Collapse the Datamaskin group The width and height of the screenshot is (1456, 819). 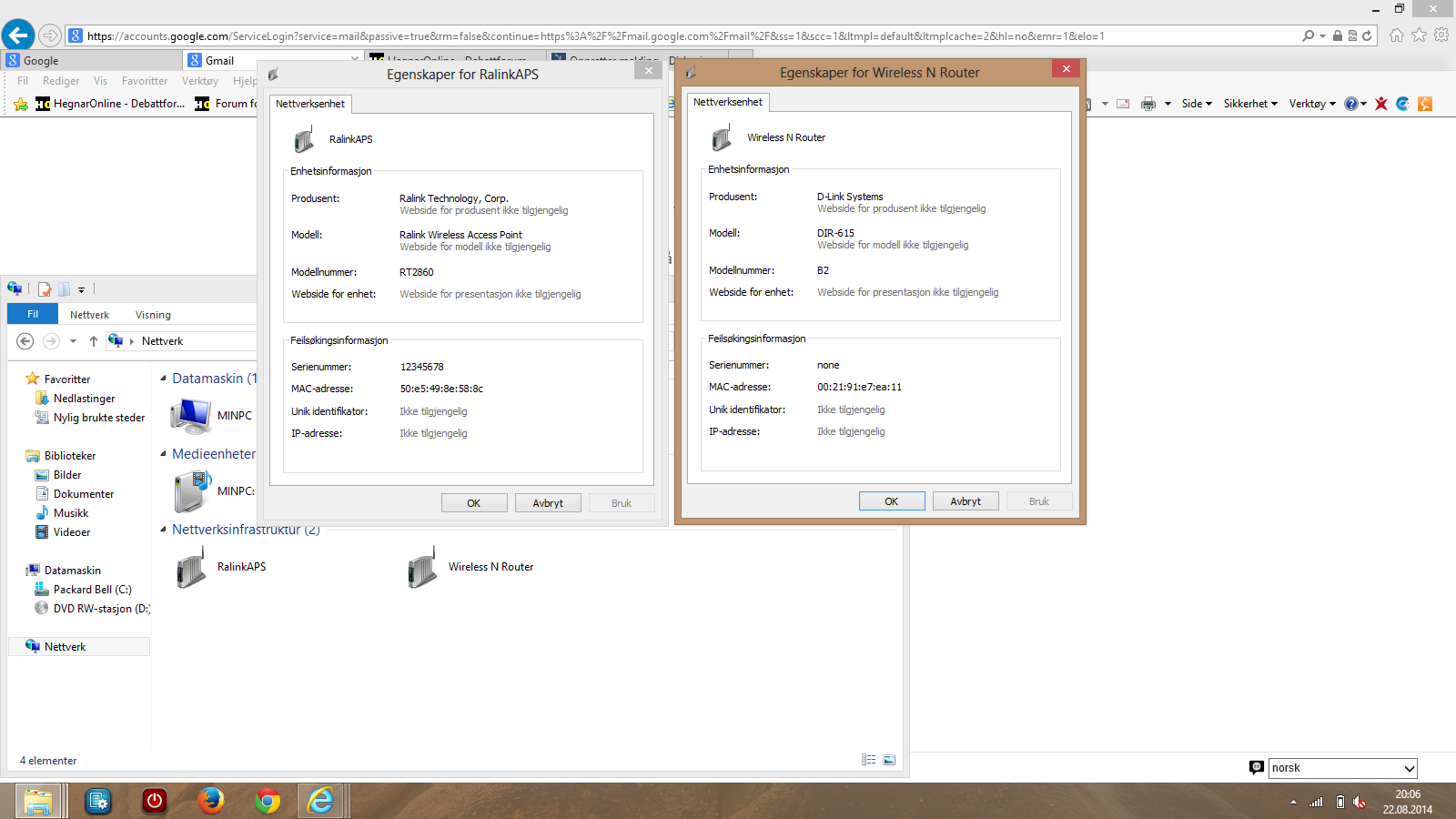[164, 379]
